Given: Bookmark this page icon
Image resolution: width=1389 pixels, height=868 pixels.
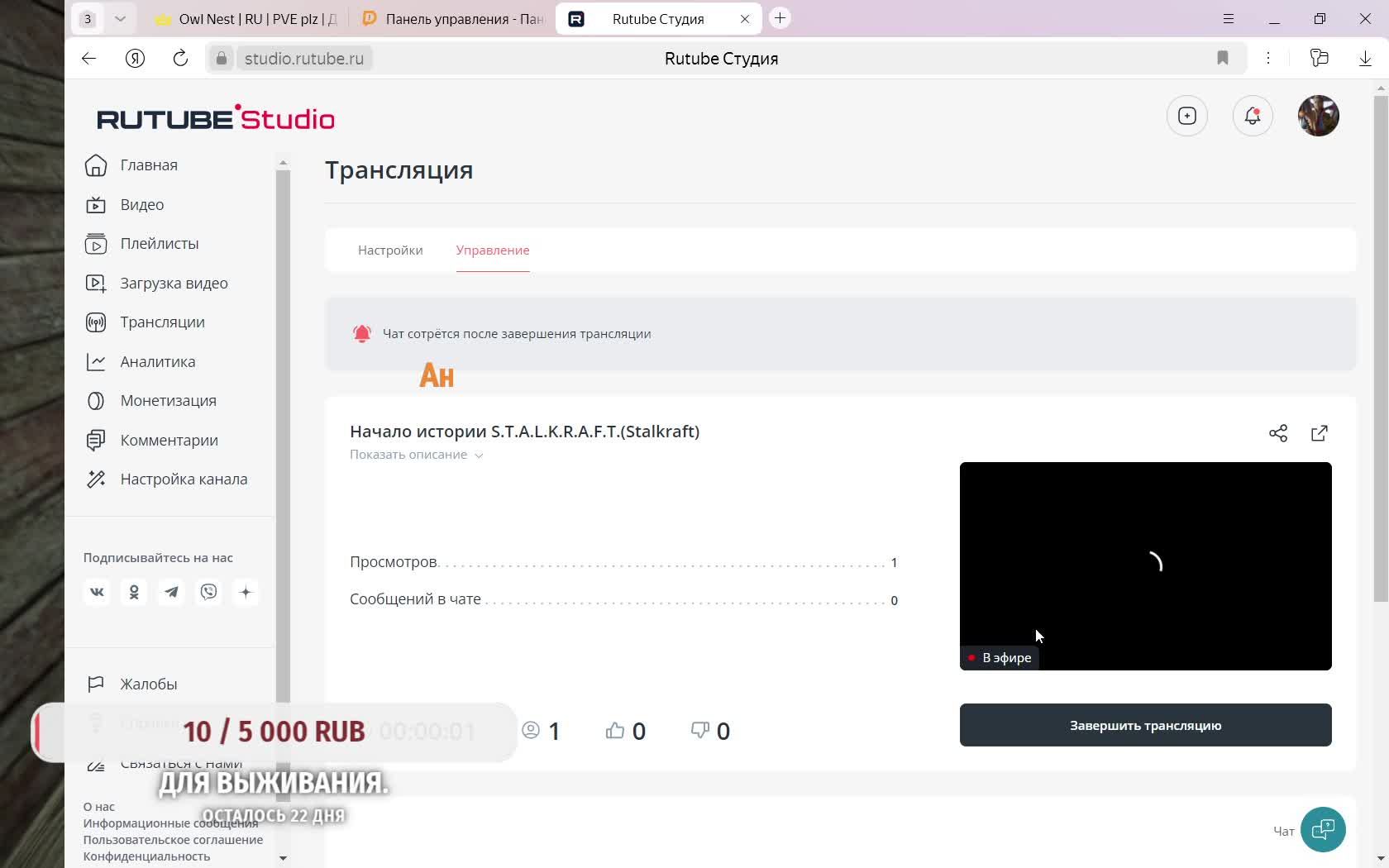Looking at the screenshot, I should (x=1223, y=58).
